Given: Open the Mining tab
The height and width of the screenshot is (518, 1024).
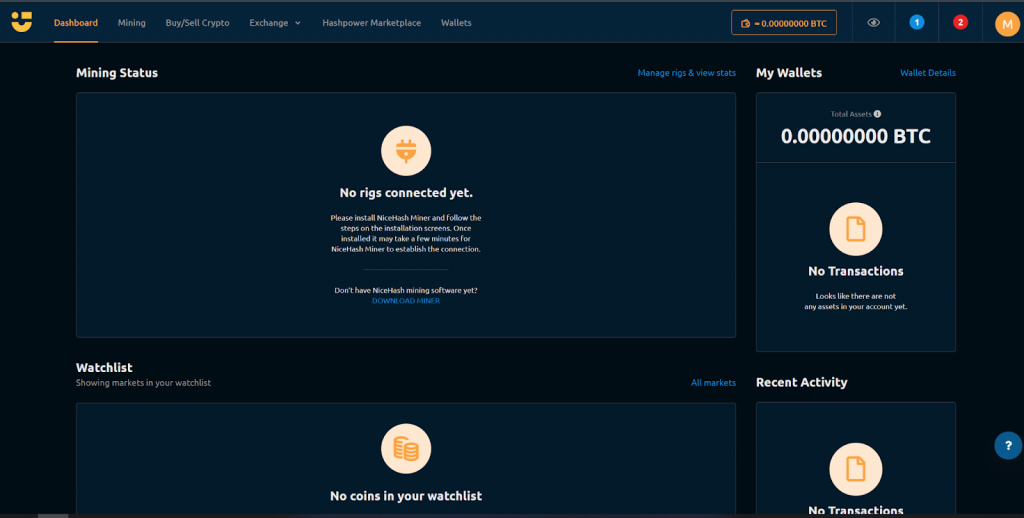Looking at the screenshot, I should click(131, 23).
